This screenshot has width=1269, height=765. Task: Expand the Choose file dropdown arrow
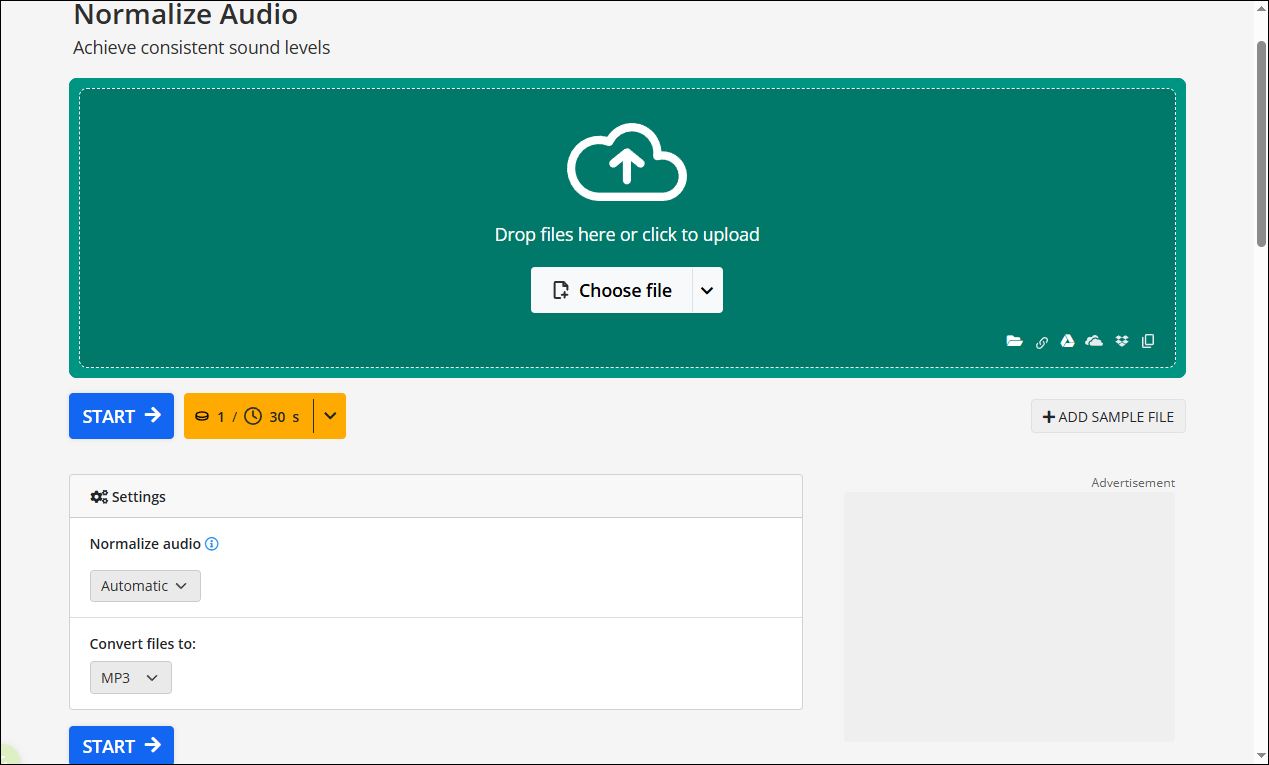(x=707, y=290)
